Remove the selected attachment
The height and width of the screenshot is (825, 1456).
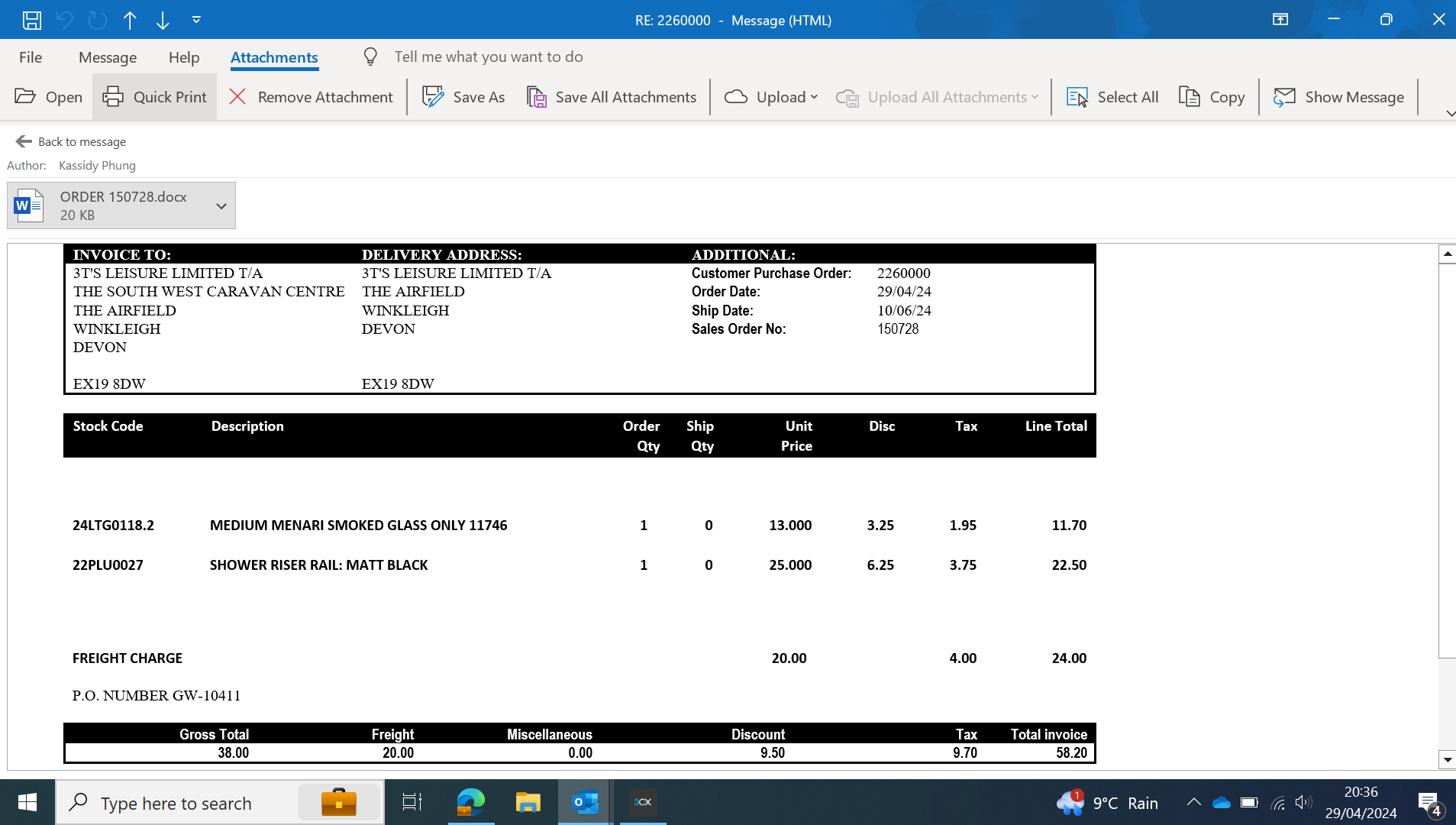(x=312, y=97)
